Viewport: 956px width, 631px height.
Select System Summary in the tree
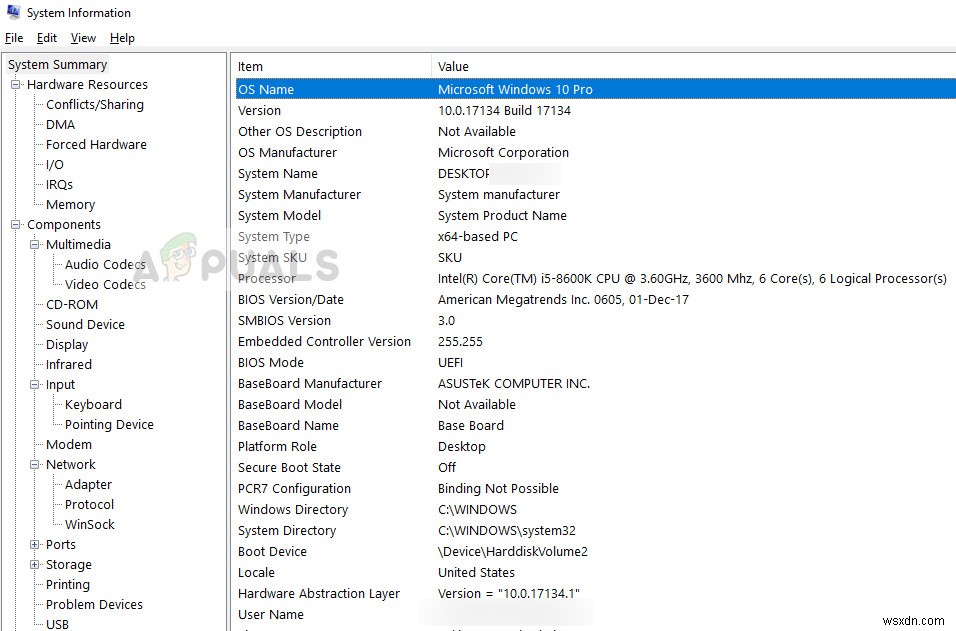(57, 65)
